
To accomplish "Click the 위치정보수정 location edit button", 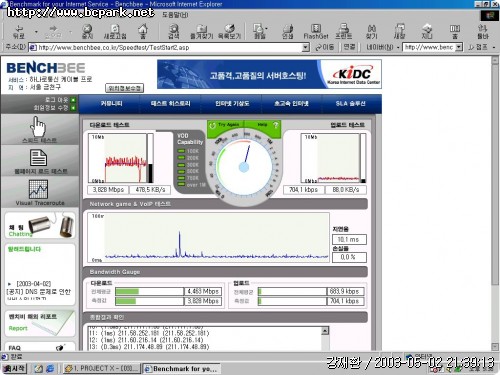I will tap(125, 88).
